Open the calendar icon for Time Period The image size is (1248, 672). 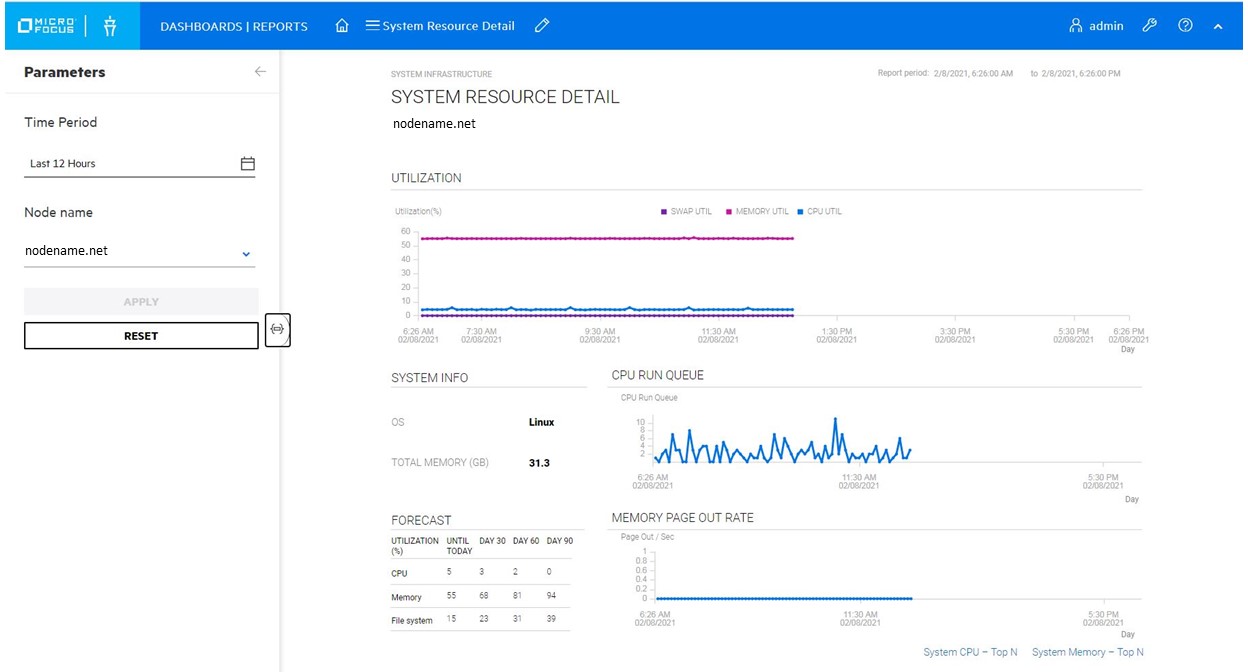pos(248,163)
